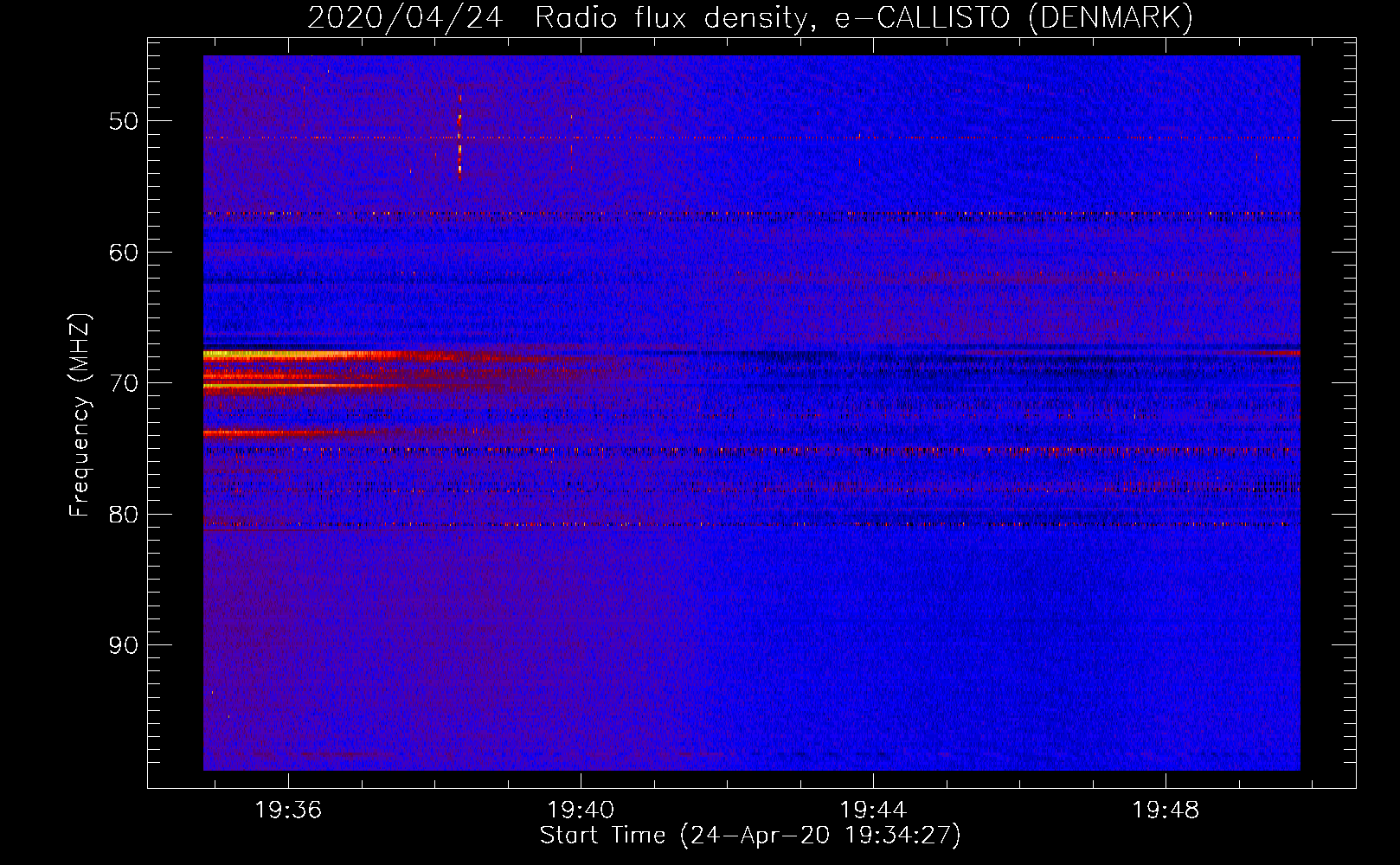Click the 19:48 time tick label
The width and height of the screenshot is (1400, 865).
[1166, 810]
